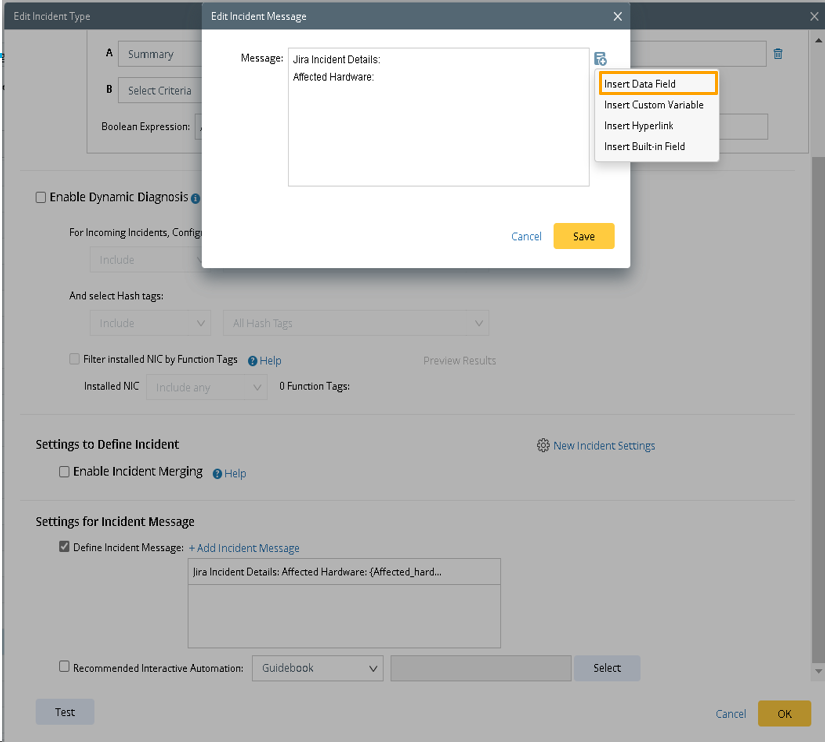
Task: Expand the All Hash Tags dropdown
Action: coord(355,323)
